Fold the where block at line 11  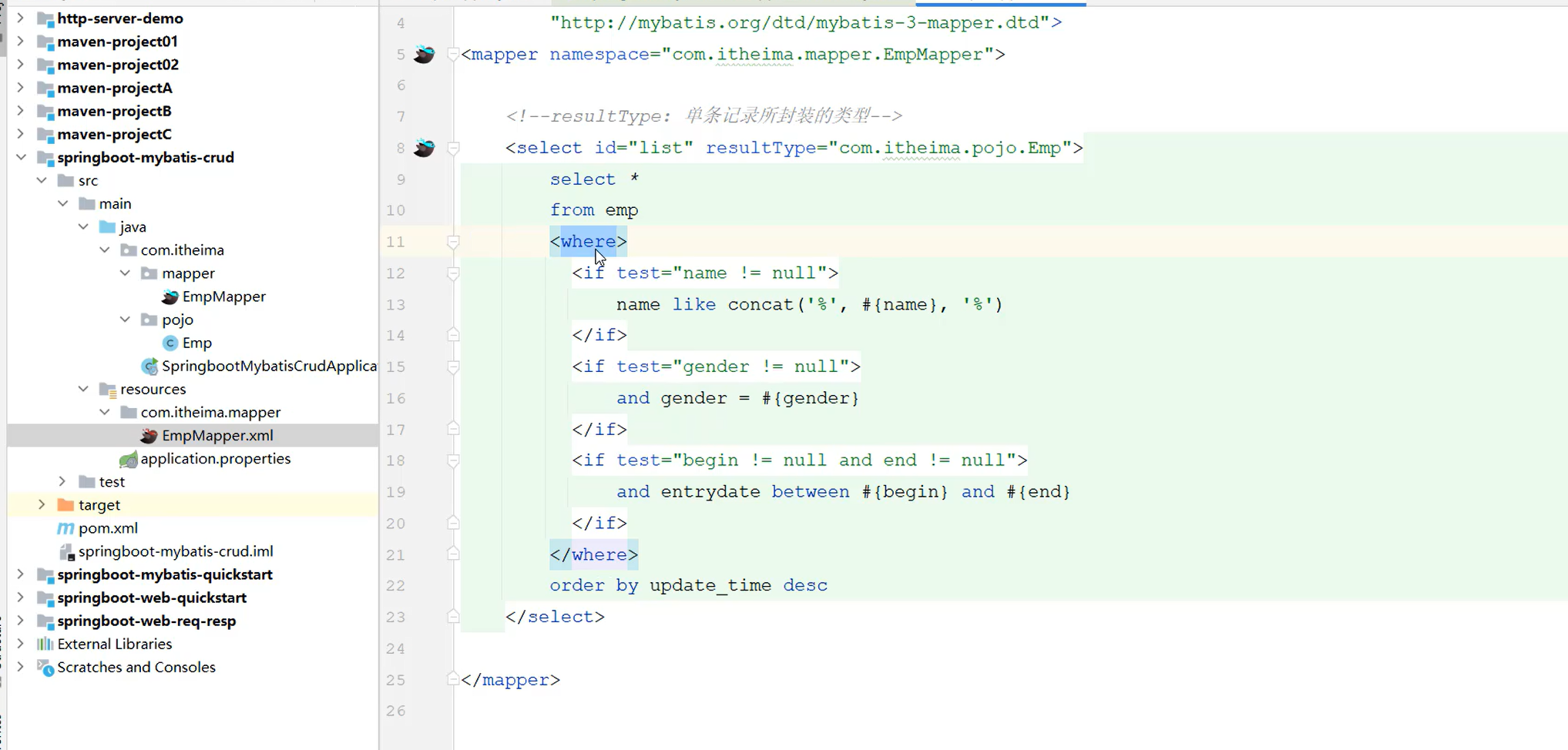coord(453,241)
